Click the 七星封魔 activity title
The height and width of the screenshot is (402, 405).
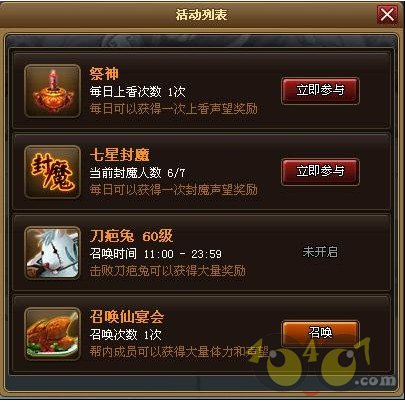(x=119, y=155)
